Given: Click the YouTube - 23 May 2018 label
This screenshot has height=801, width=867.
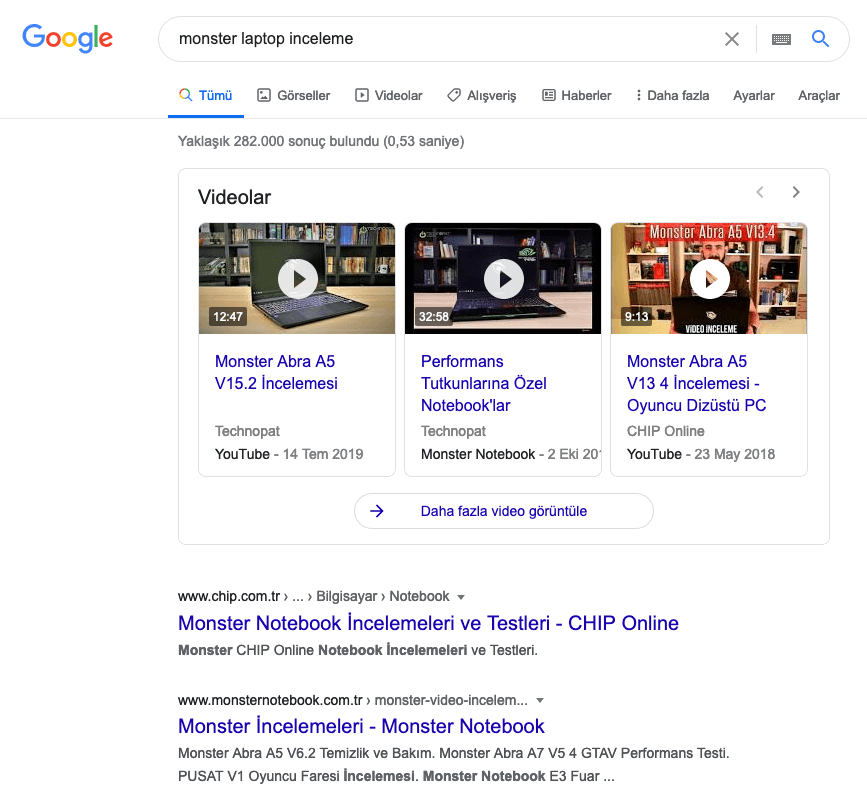Looking at the screenshot, I should [x=701, y=454].
